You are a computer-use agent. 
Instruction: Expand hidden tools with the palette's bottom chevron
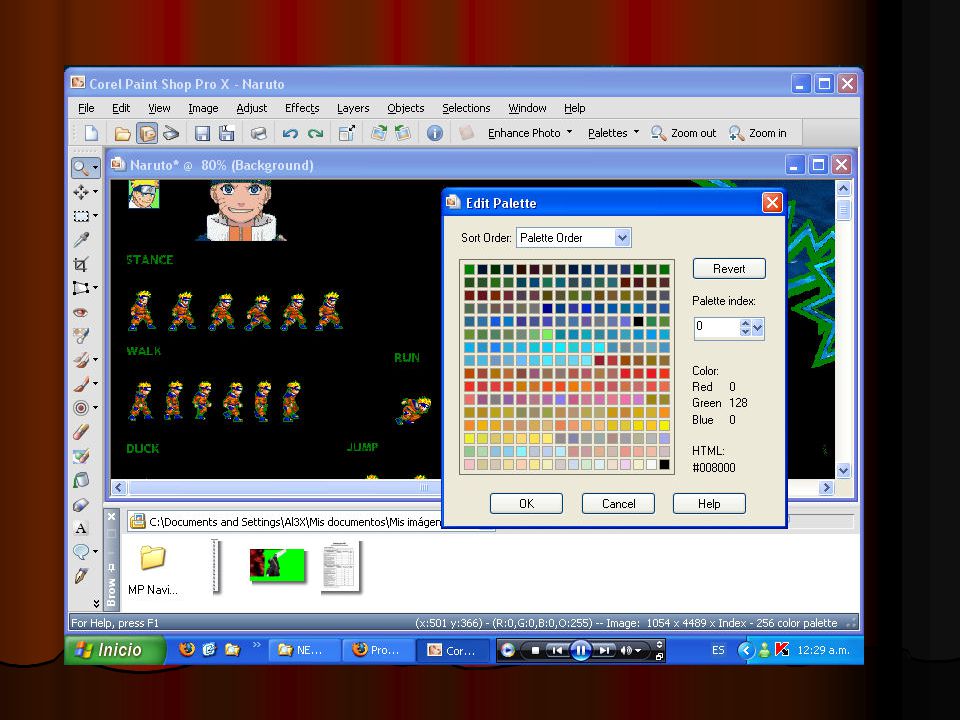96,603
